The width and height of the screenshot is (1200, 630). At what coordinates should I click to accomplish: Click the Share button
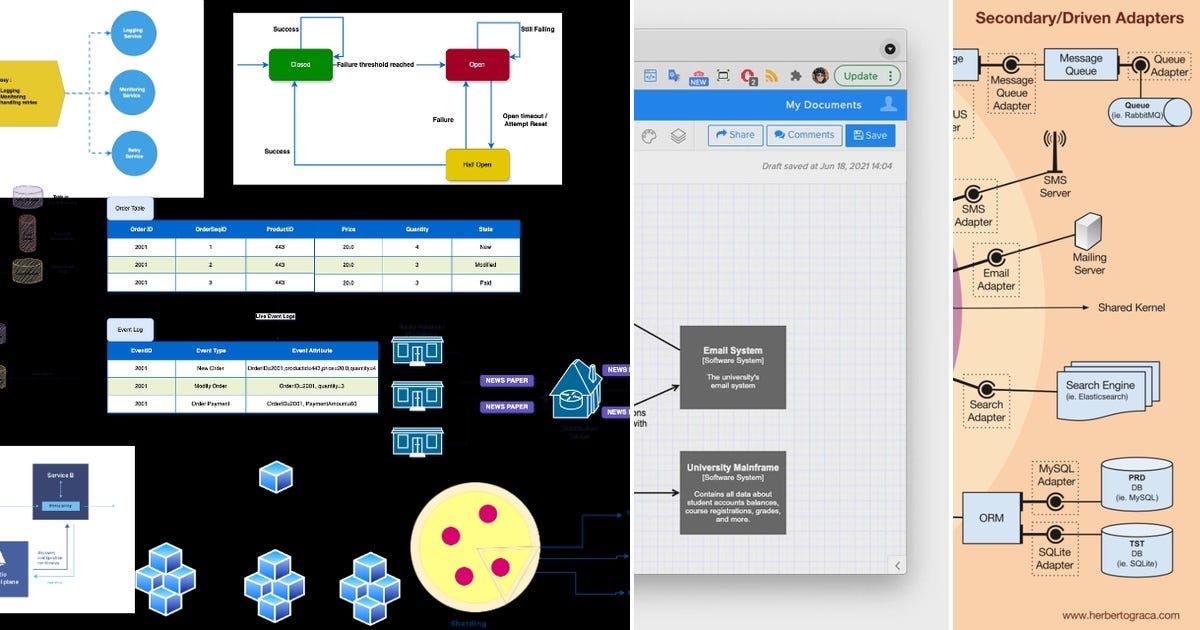(x=735, y=135)
